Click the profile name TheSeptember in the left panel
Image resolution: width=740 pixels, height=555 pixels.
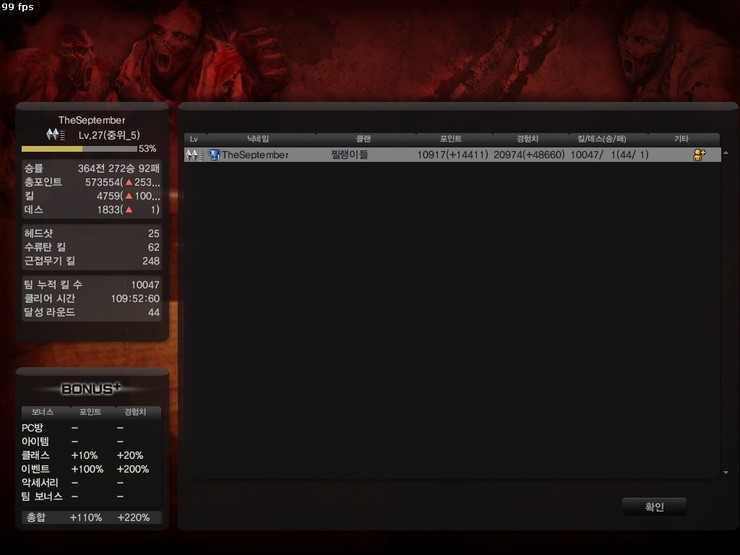92,120
